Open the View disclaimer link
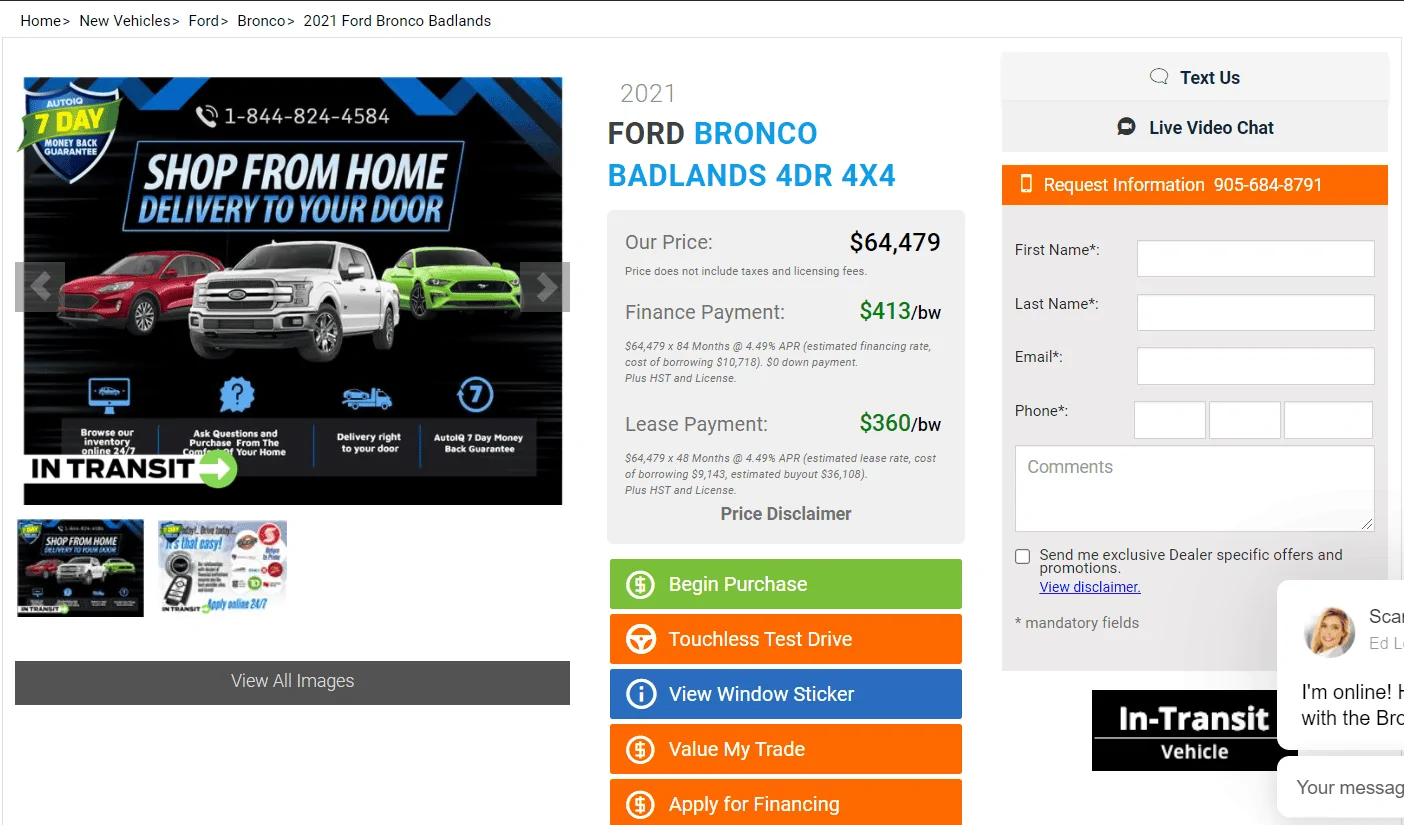Viewport: 1404px width, 825px height. [1090, 587]
